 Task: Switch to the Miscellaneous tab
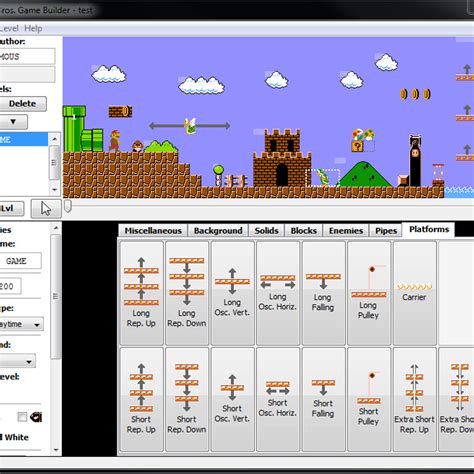pos(153,231)
